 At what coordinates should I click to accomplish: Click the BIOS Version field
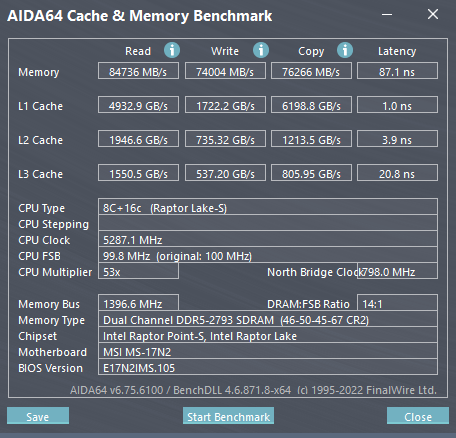(268, 367)
